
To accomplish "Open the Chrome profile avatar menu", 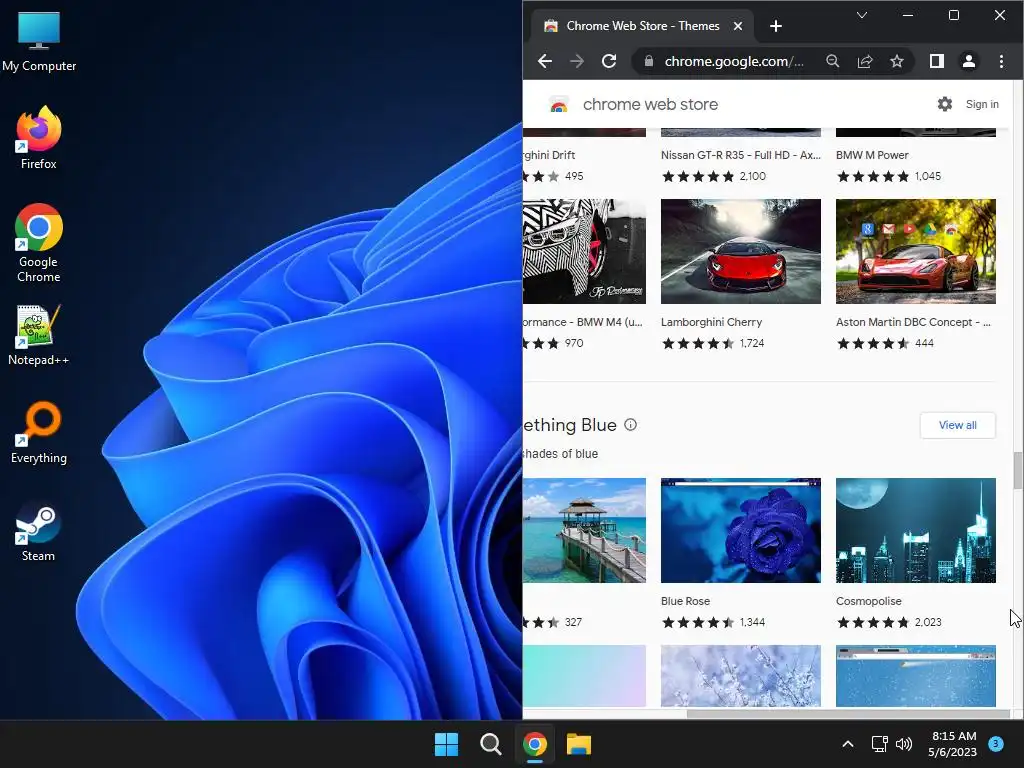I will point(968,61).
